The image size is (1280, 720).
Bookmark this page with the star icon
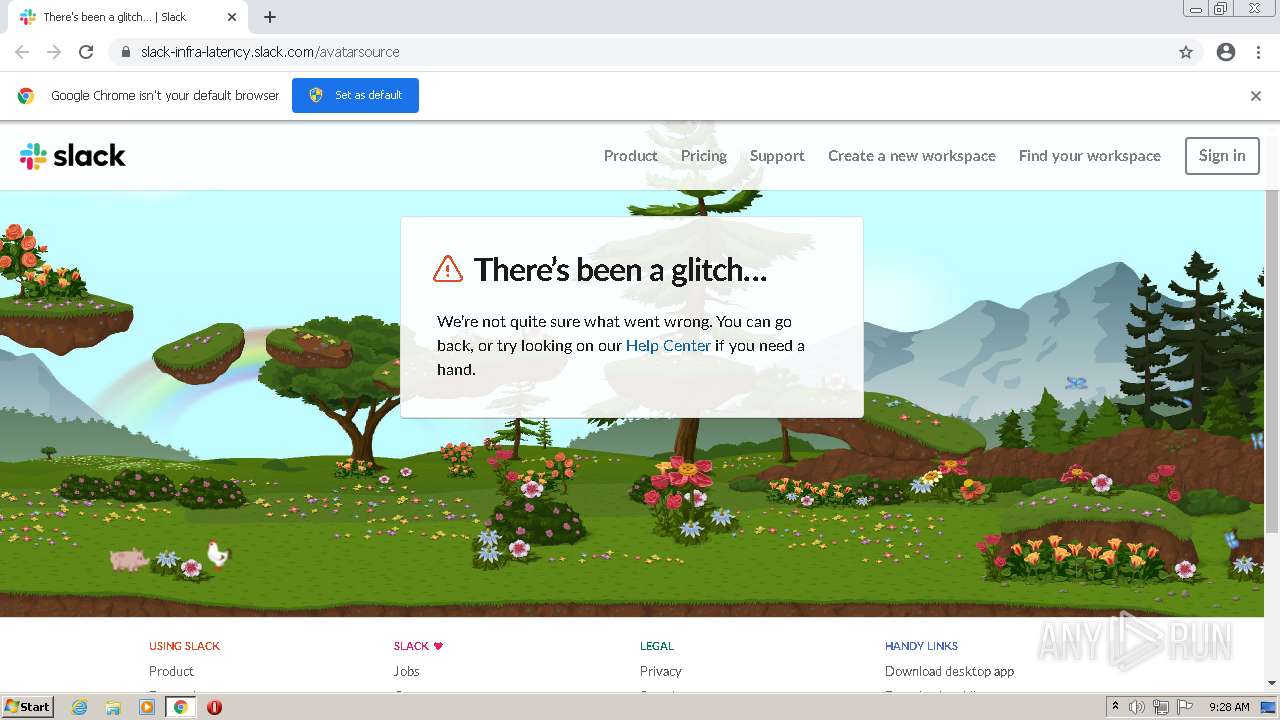(x=1186, y=52)
